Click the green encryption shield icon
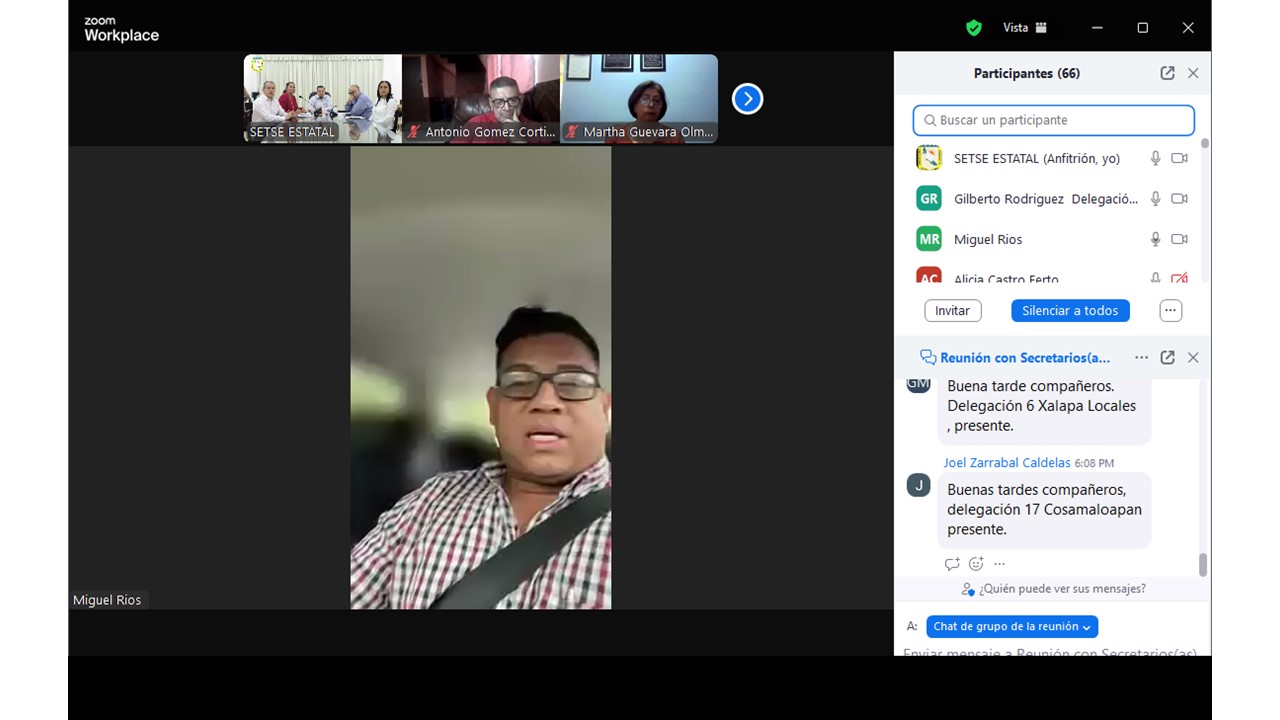The width and height of the screenshot is (1280, 720). tap(973, 28)
